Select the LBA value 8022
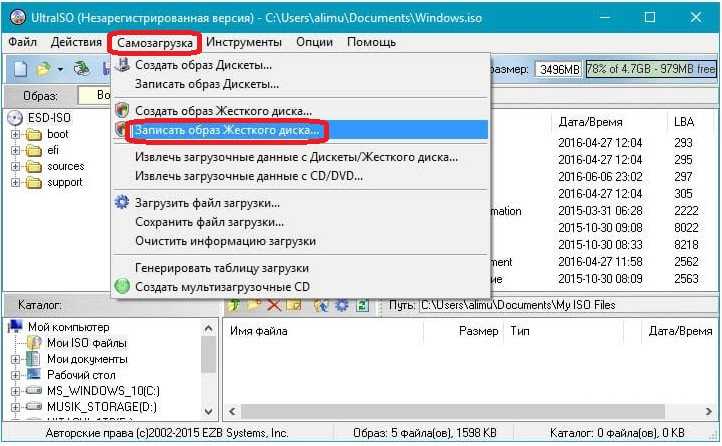 686,228
